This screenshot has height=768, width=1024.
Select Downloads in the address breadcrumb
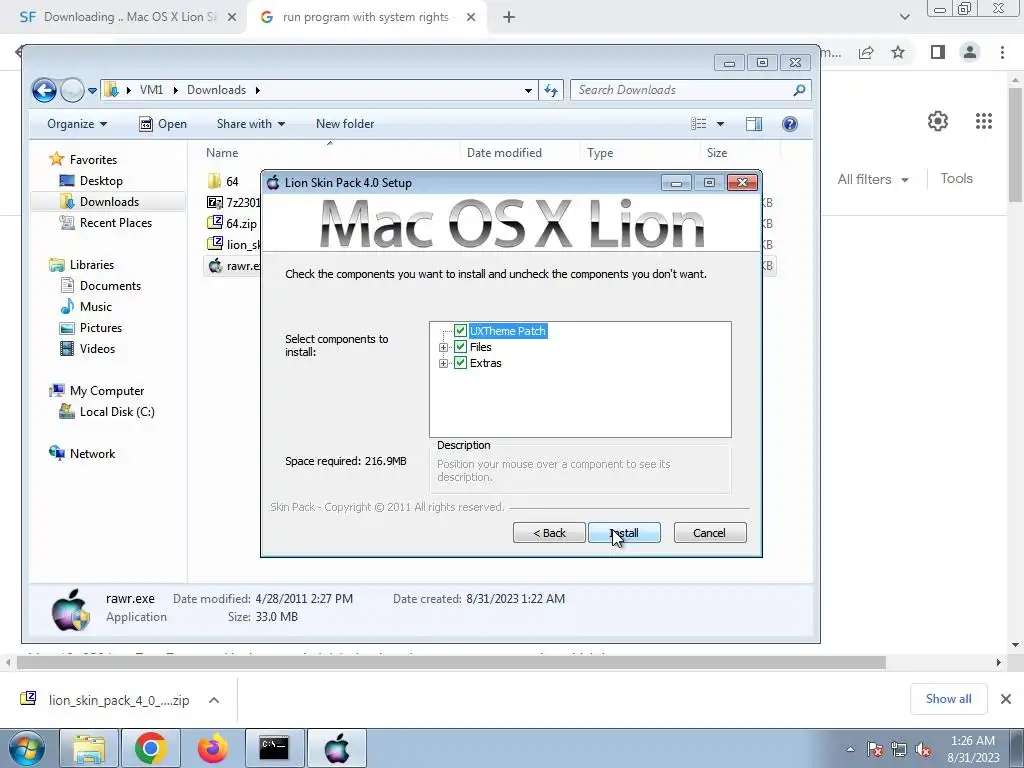pyautogui.click(x=216, y=90)
